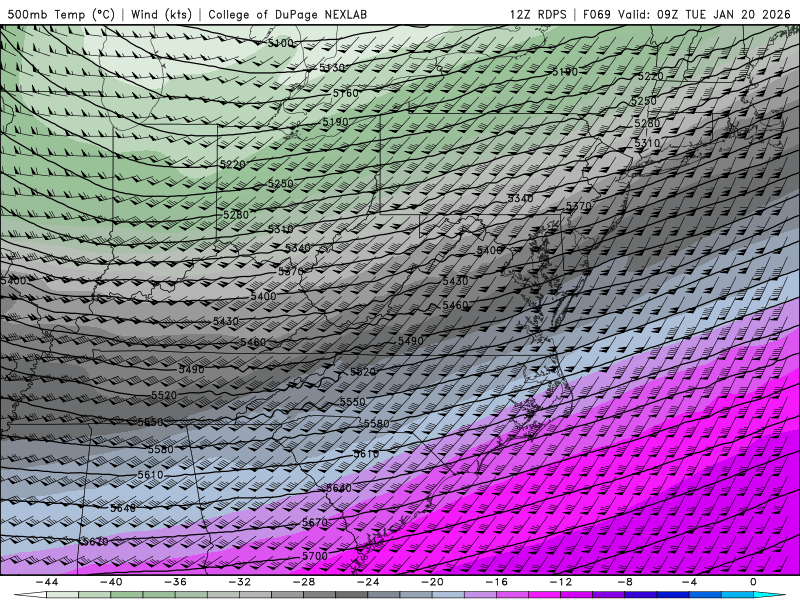Viewport: 800px width, 600px height.
Task: Click the "F069" forecast hour label
Action: [597, 14]
